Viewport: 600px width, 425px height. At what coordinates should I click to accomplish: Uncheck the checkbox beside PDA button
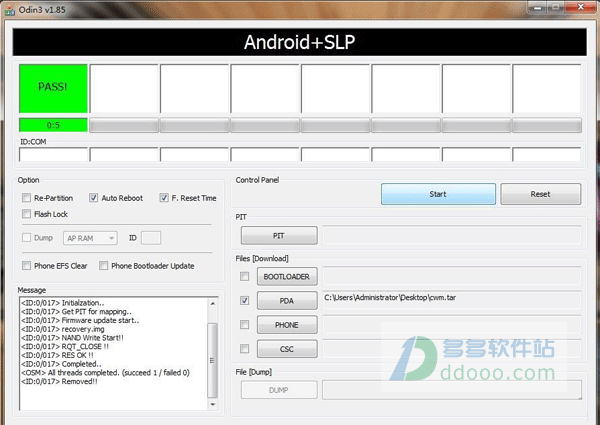pos(244,301)
